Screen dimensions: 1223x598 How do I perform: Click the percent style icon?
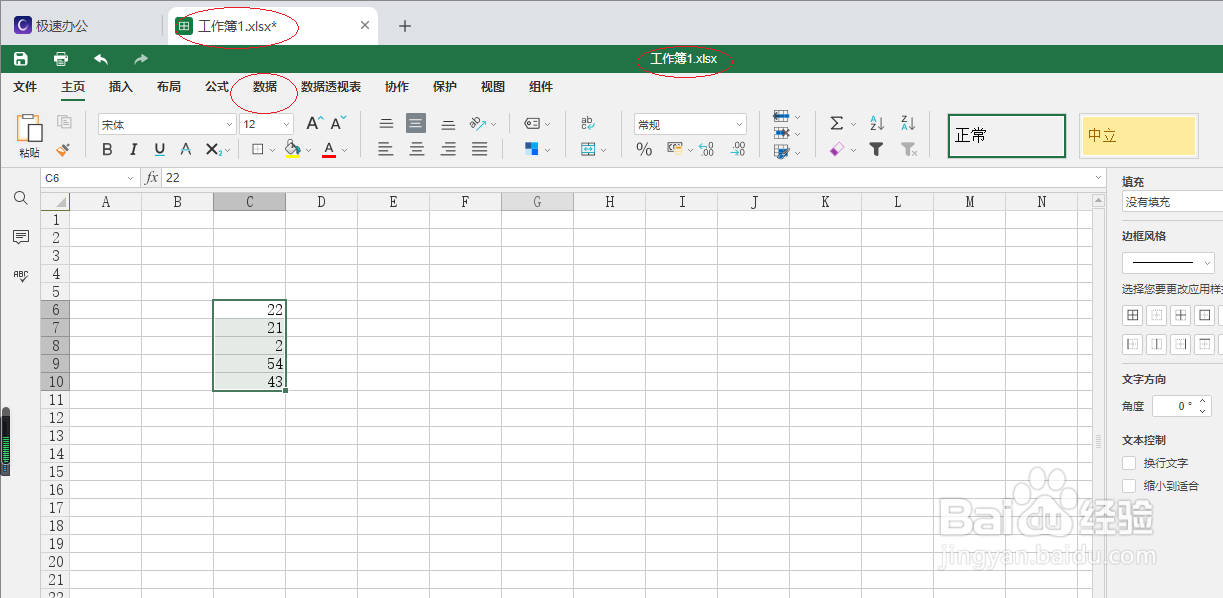(646, 149)
